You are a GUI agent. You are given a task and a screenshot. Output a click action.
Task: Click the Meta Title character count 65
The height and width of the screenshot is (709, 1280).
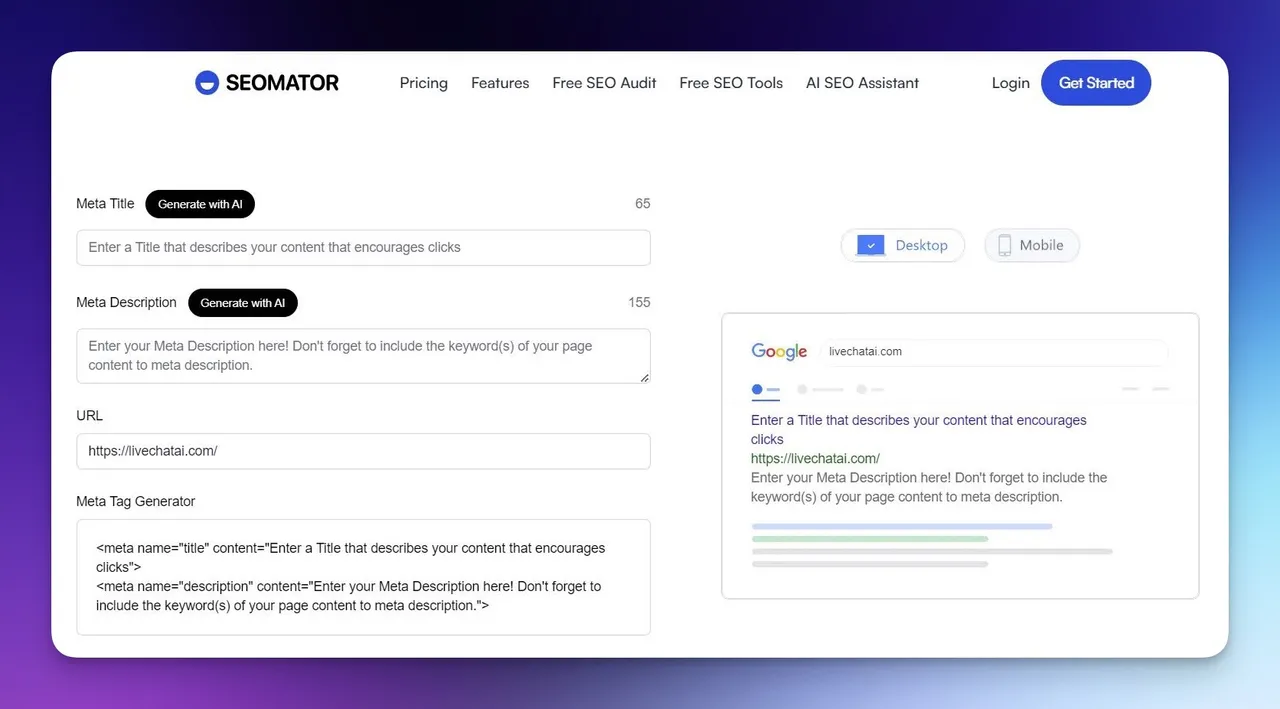click(x=642, y=204)
